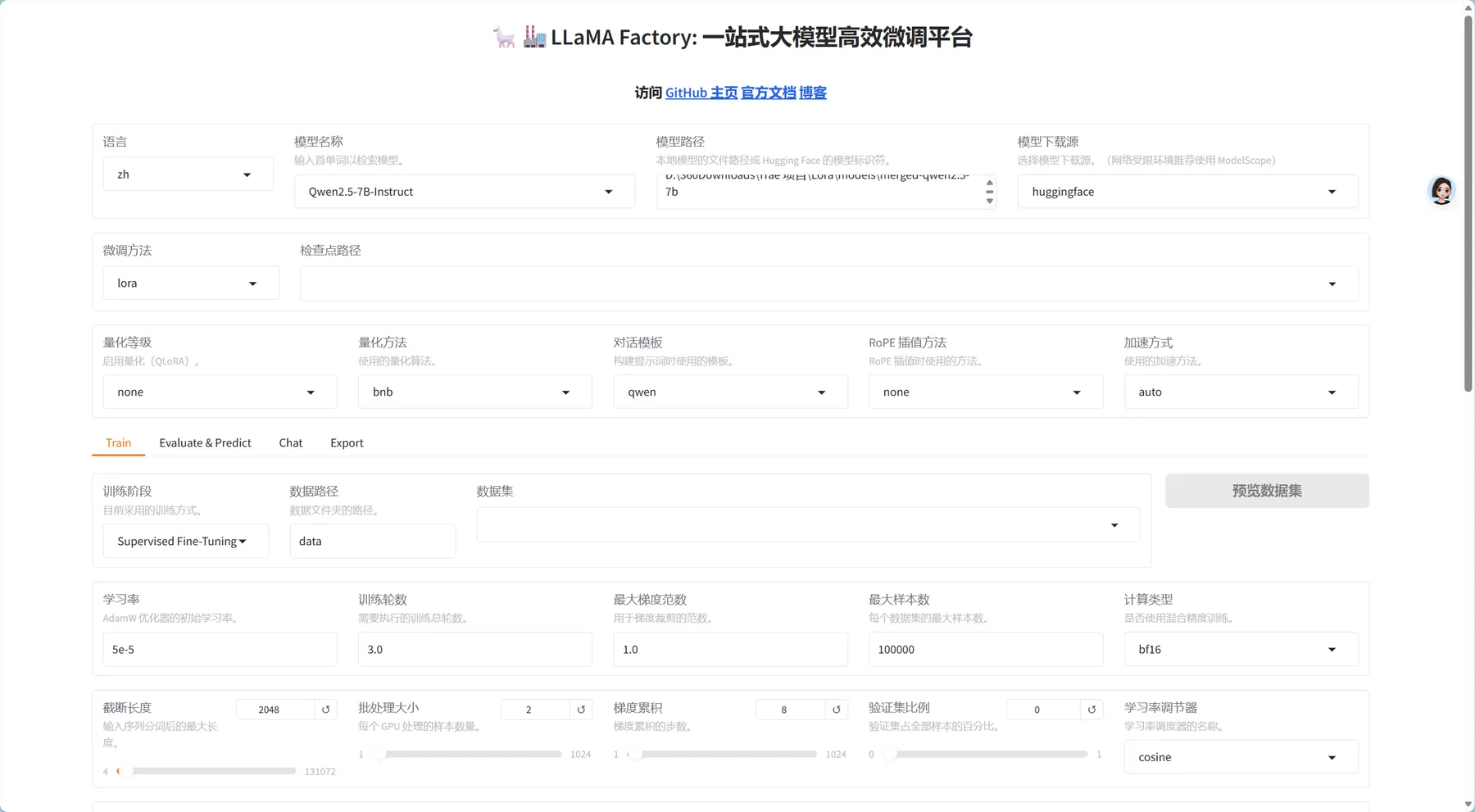Click the 学习率 field showing 5e-5
1475x812 pixels.
tap(220, 650)
